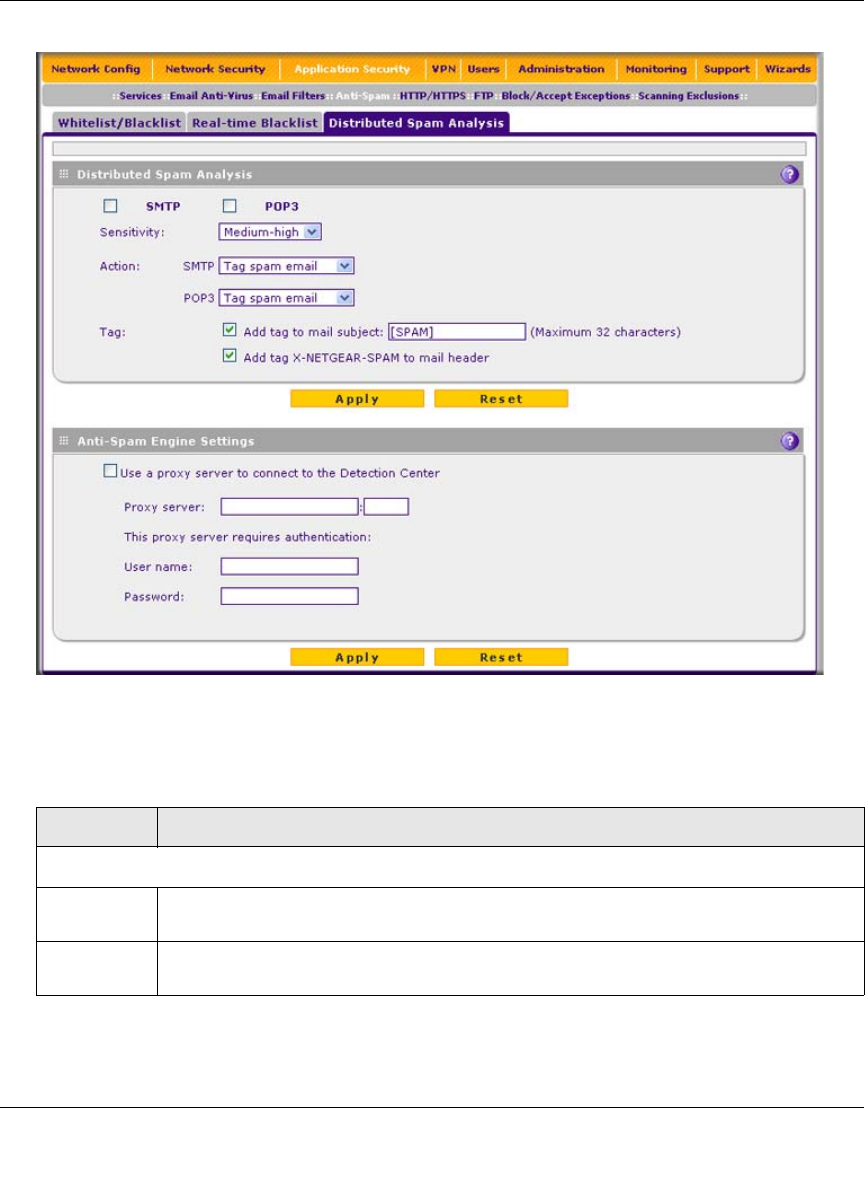Click Apply under Distributed Spam Analysis
This screenshot has height=1184, width=865.
(357, 399)
